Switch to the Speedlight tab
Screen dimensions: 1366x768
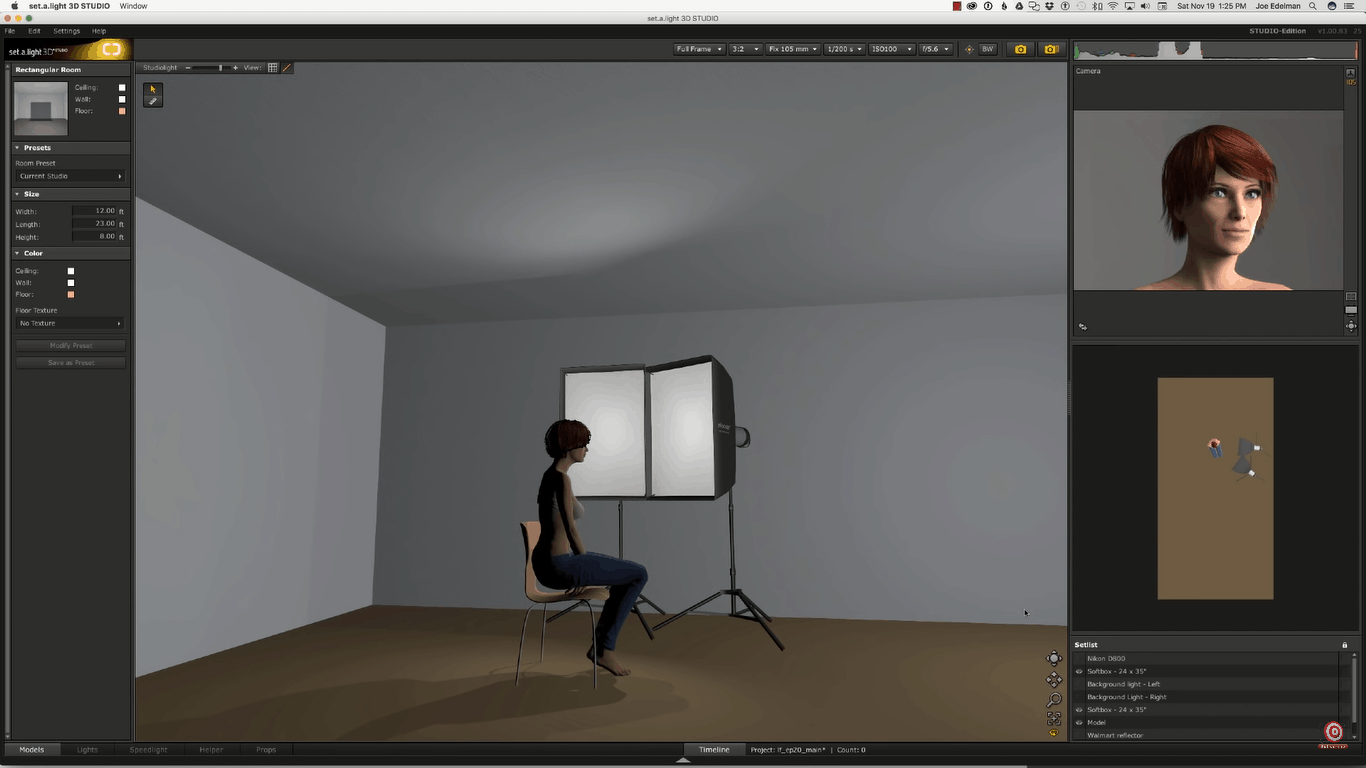(148, 749)
